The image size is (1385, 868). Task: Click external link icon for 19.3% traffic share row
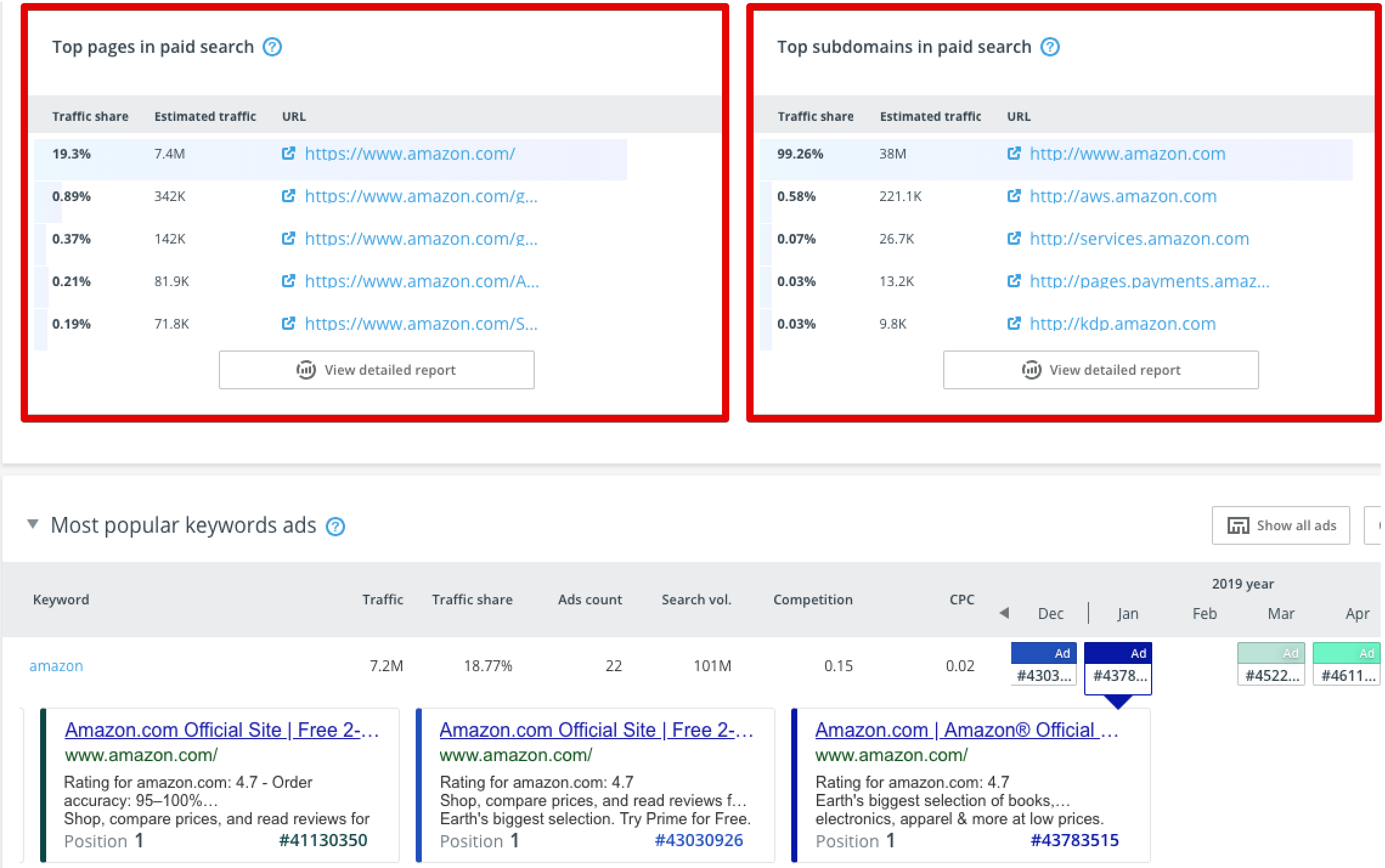point(289,153)
